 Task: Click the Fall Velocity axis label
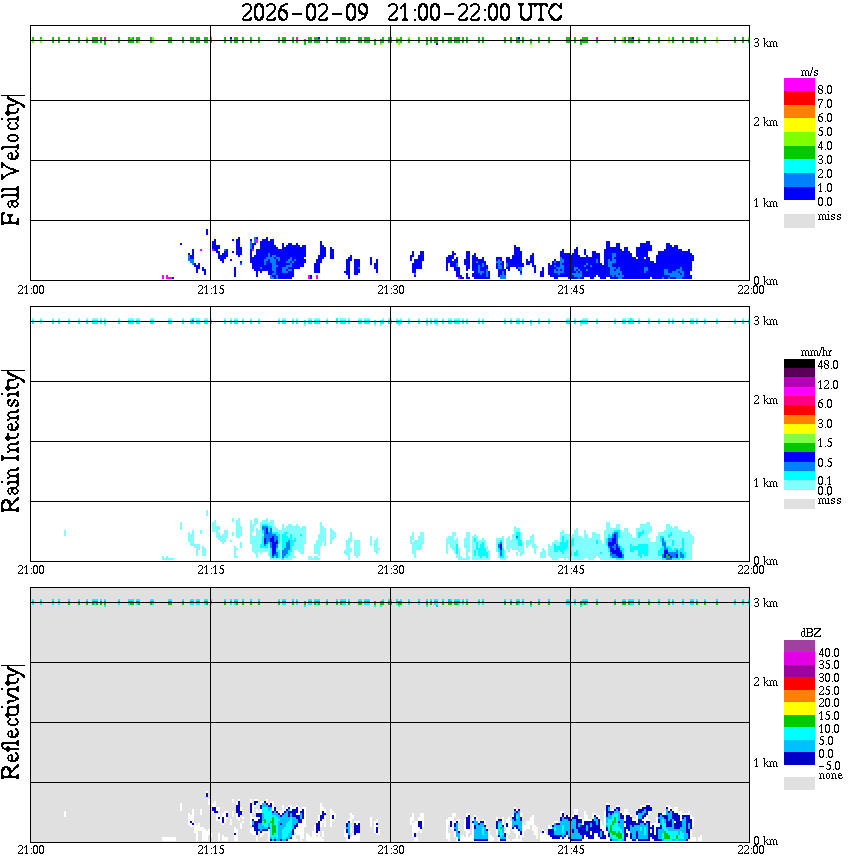[x=11, y=160]
